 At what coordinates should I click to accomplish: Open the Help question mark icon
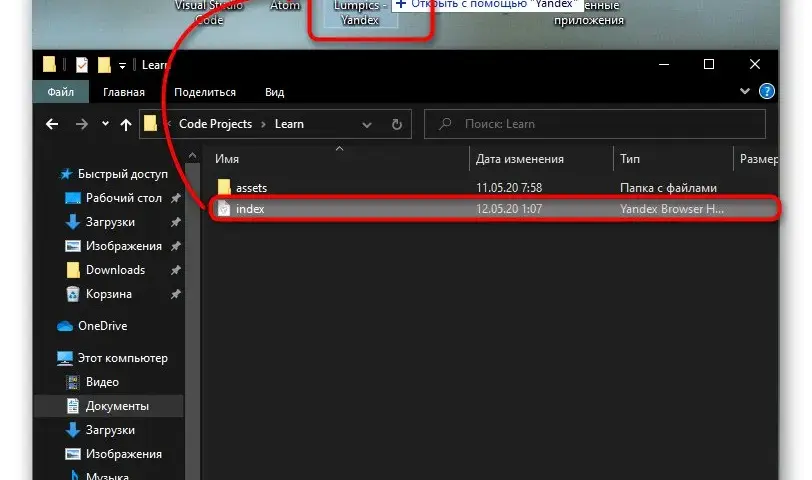point(766,92)
